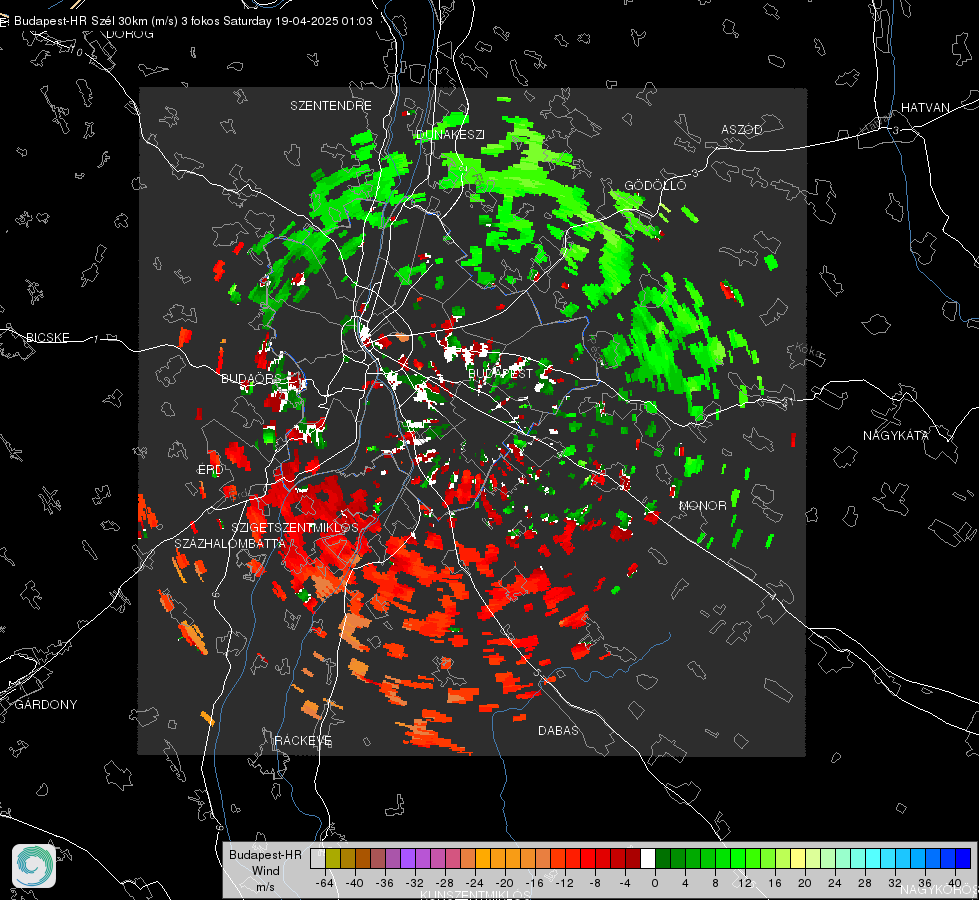Image resolution: width=979 pixels, height=900 pixels.
Task: Pick the pale yellow swatch near the 20 label
Action: tap(798, 859)
